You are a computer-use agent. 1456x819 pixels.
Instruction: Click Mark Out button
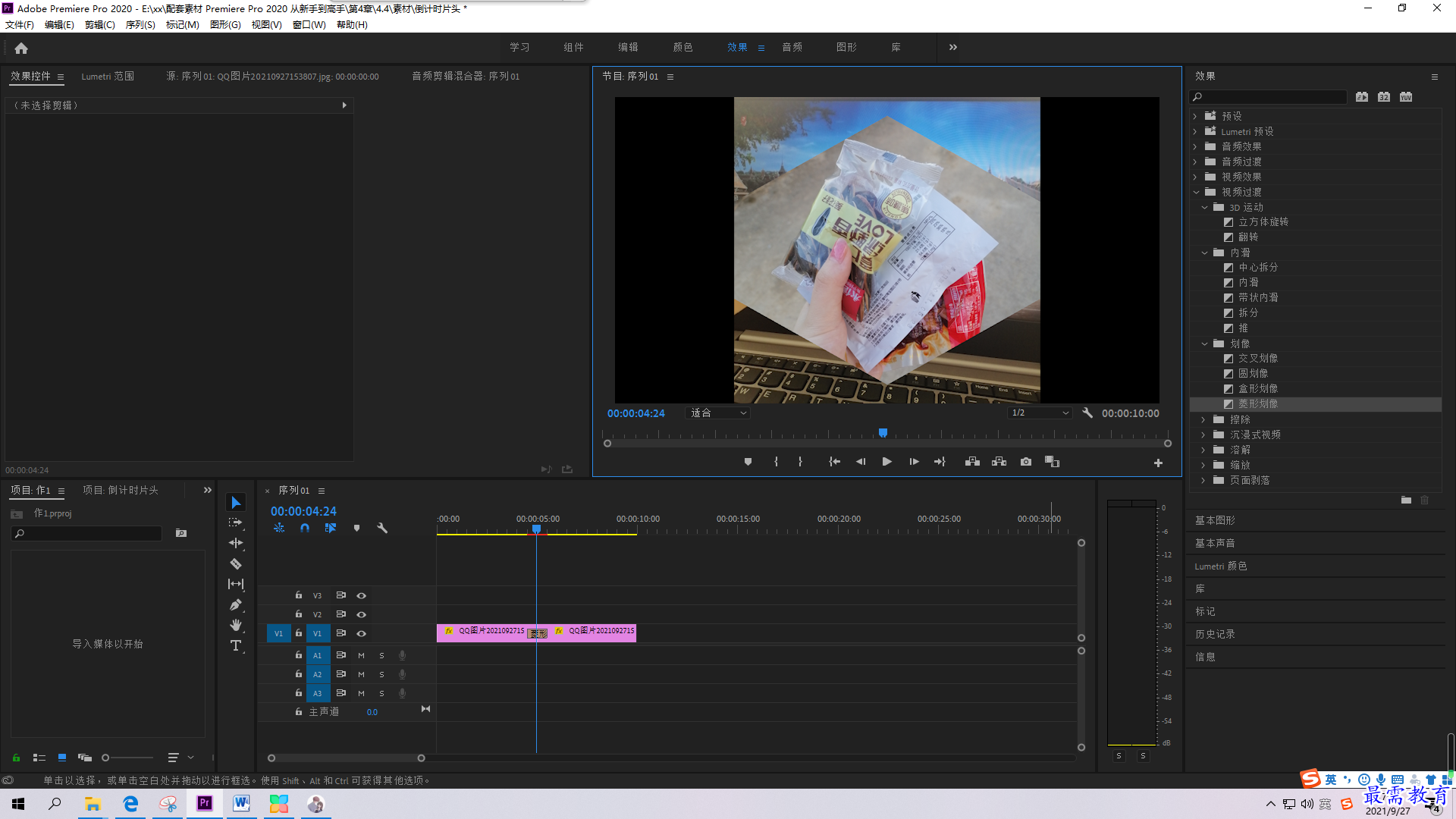pyautogui.click(x=800, y=462)
